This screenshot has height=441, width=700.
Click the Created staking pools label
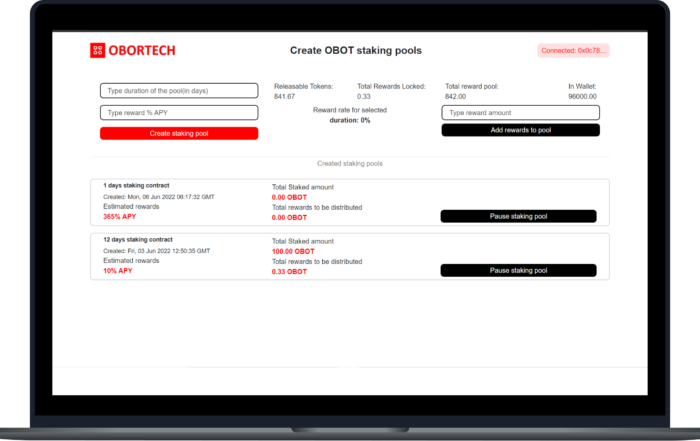(x=350, y=163)
